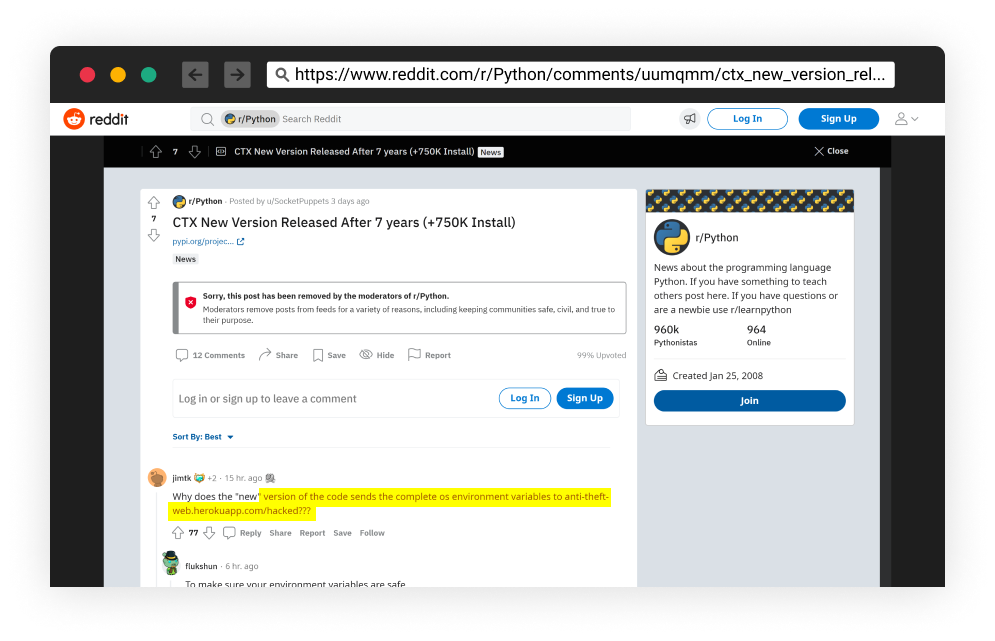Screen dimensions: 995x641
Task: Report the post with the flag icon
Action: [414, 354]
